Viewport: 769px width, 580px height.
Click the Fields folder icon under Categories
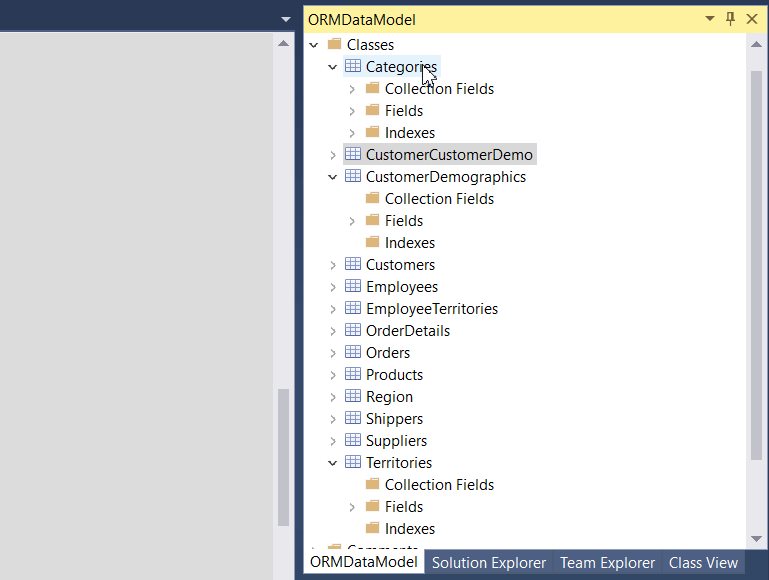373,110
